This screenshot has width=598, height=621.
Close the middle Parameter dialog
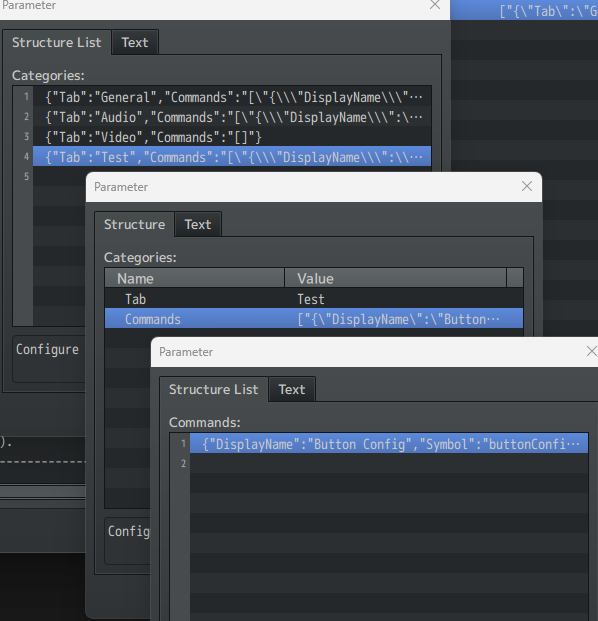point(527,187)
